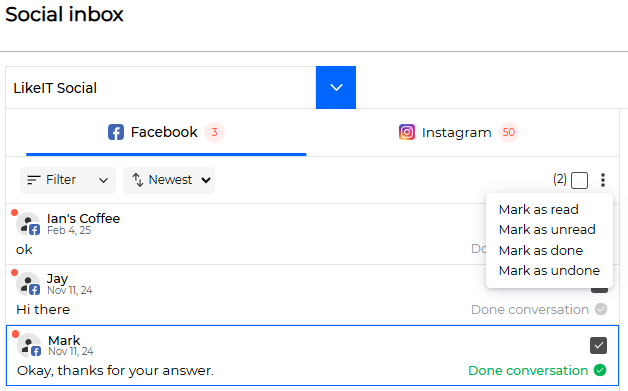Click green done checkmark on Mark's conversation
628x391 pixels.
click(x=600, y=370)
